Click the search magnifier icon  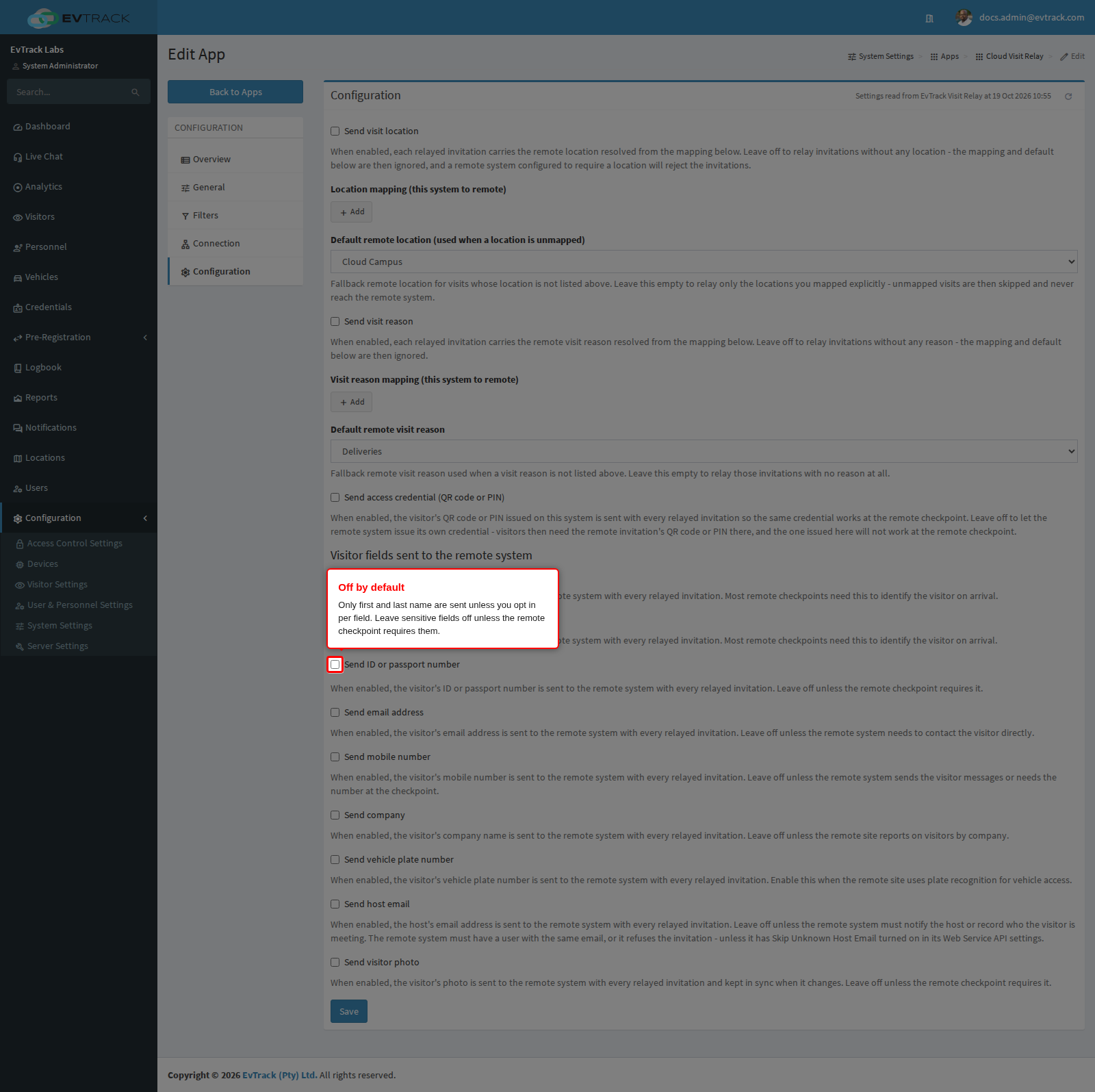[x=136, y=92]
